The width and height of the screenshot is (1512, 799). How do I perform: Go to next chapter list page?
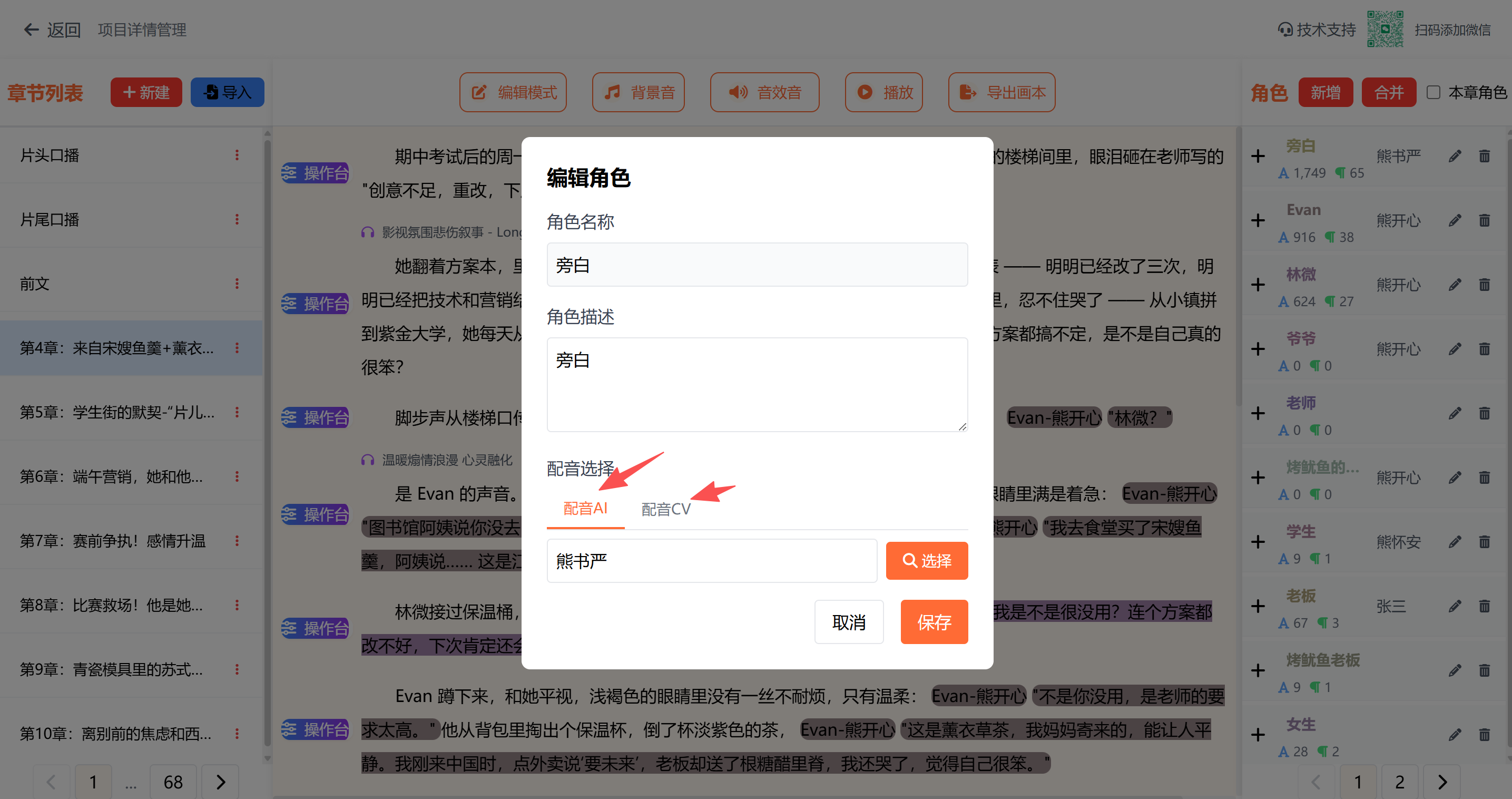(x=220, y=782)
